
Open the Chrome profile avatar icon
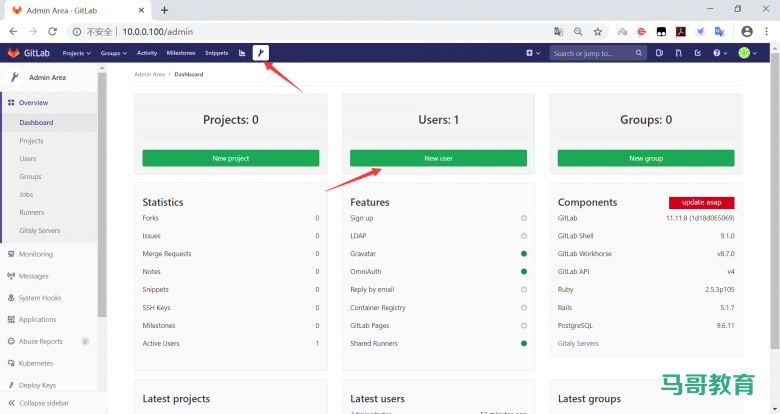pos(747,31)
